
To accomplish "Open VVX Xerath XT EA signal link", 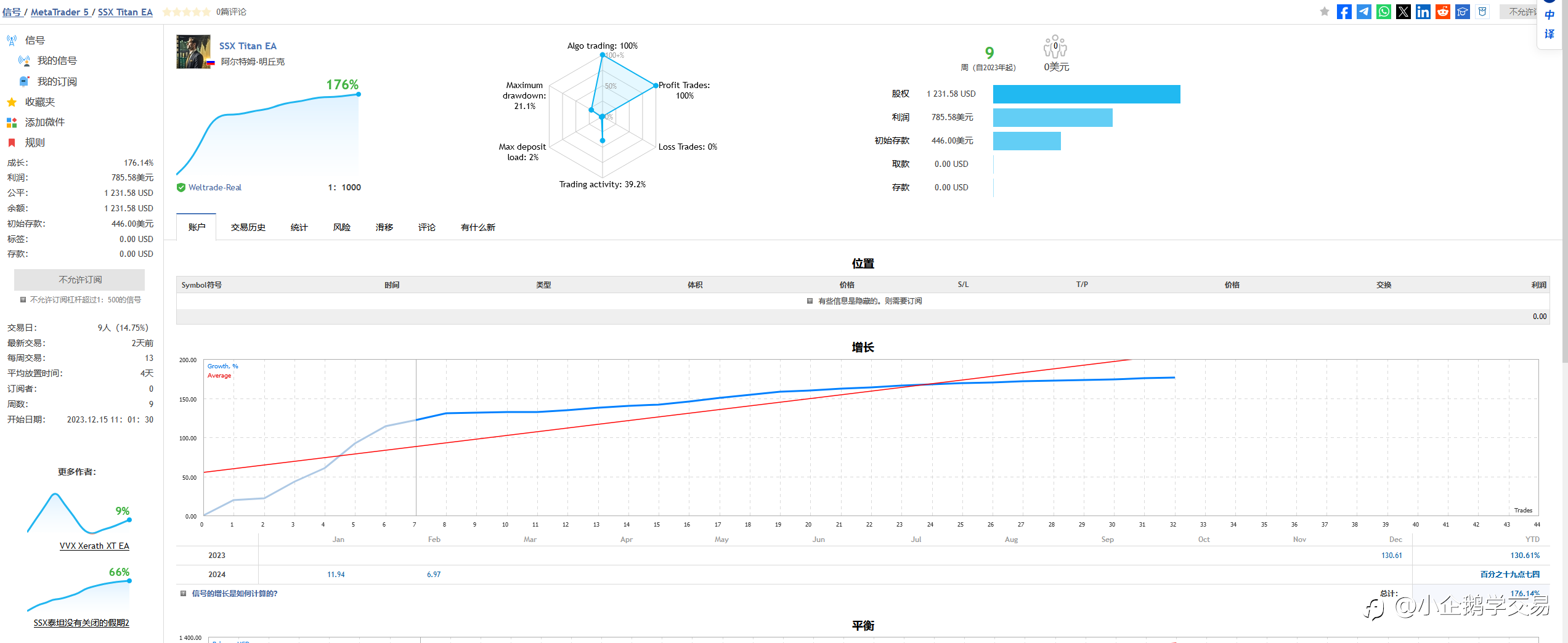I will [x=94, y=546].
